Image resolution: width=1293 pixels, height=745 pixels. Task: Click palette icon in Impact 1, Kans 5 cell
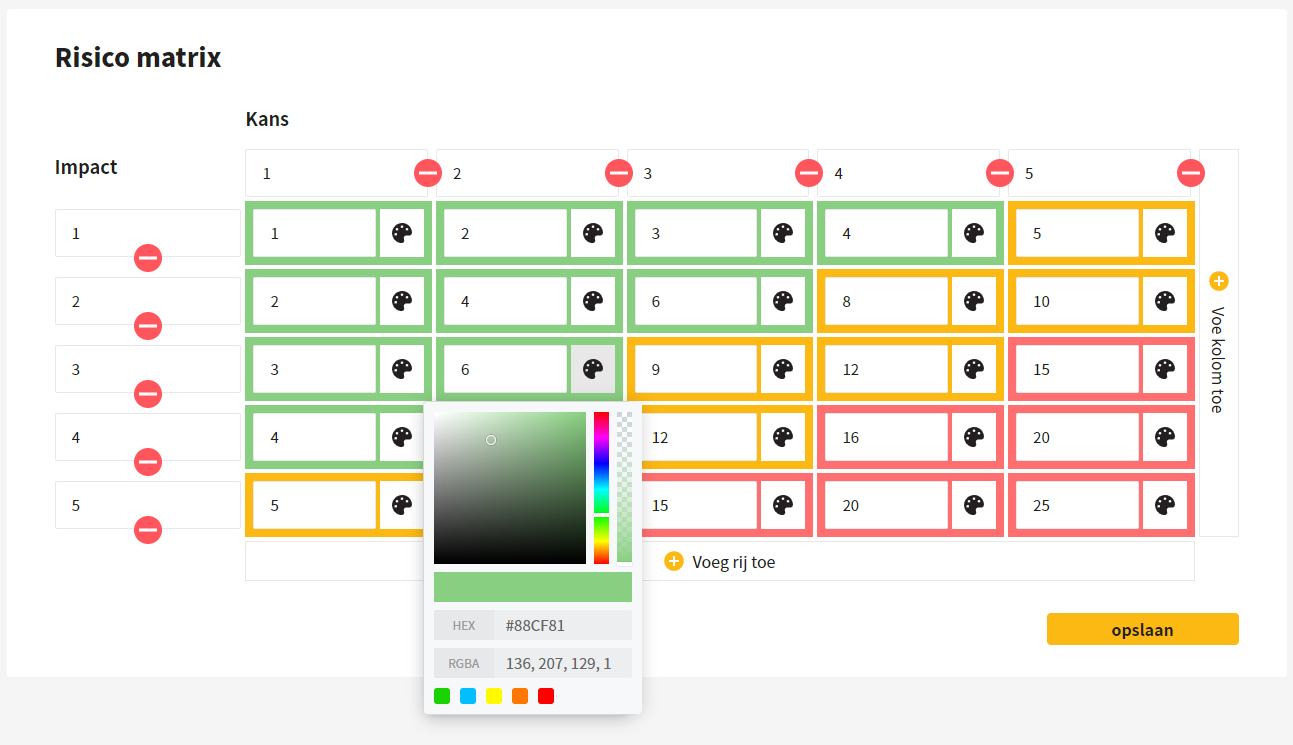pos(1165,233)
